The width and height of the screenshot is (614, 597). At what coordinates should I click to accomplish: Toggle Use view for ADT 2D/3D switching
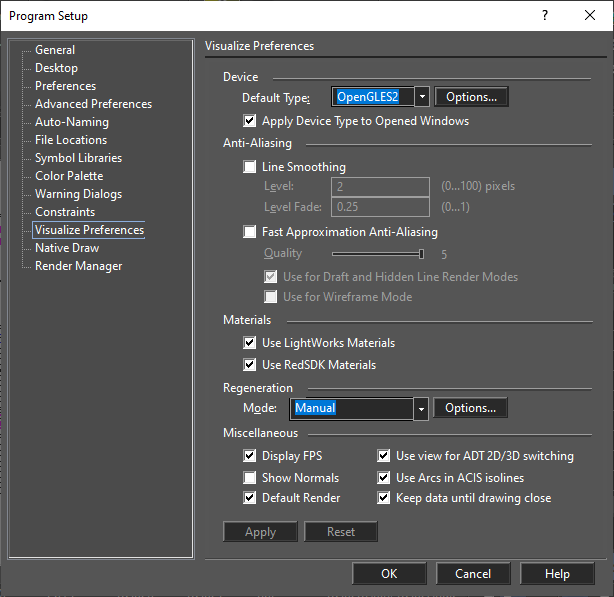(383, 456)
